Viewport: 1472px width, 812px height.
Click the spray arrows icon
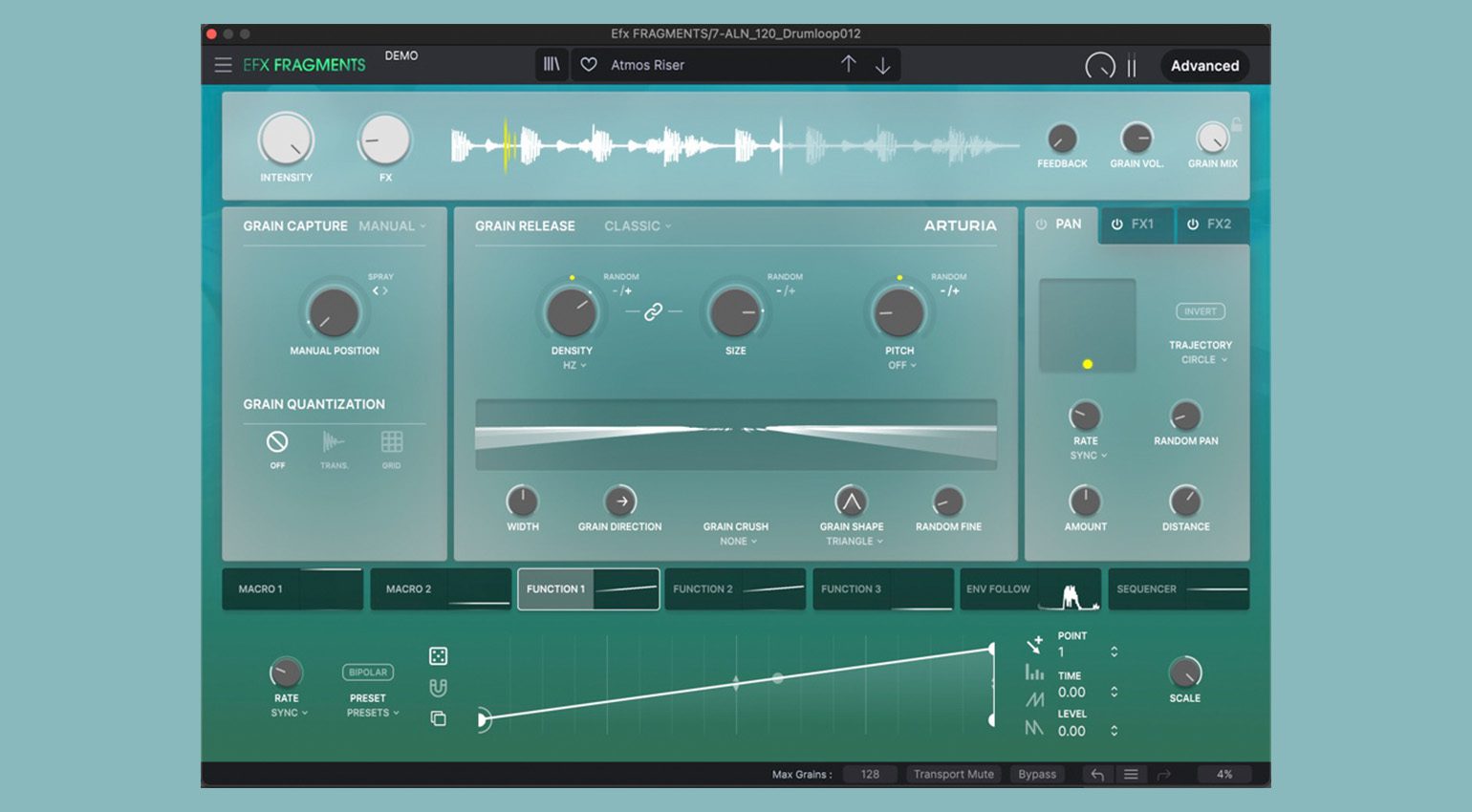pyautogui.click(x=380, y=290)
